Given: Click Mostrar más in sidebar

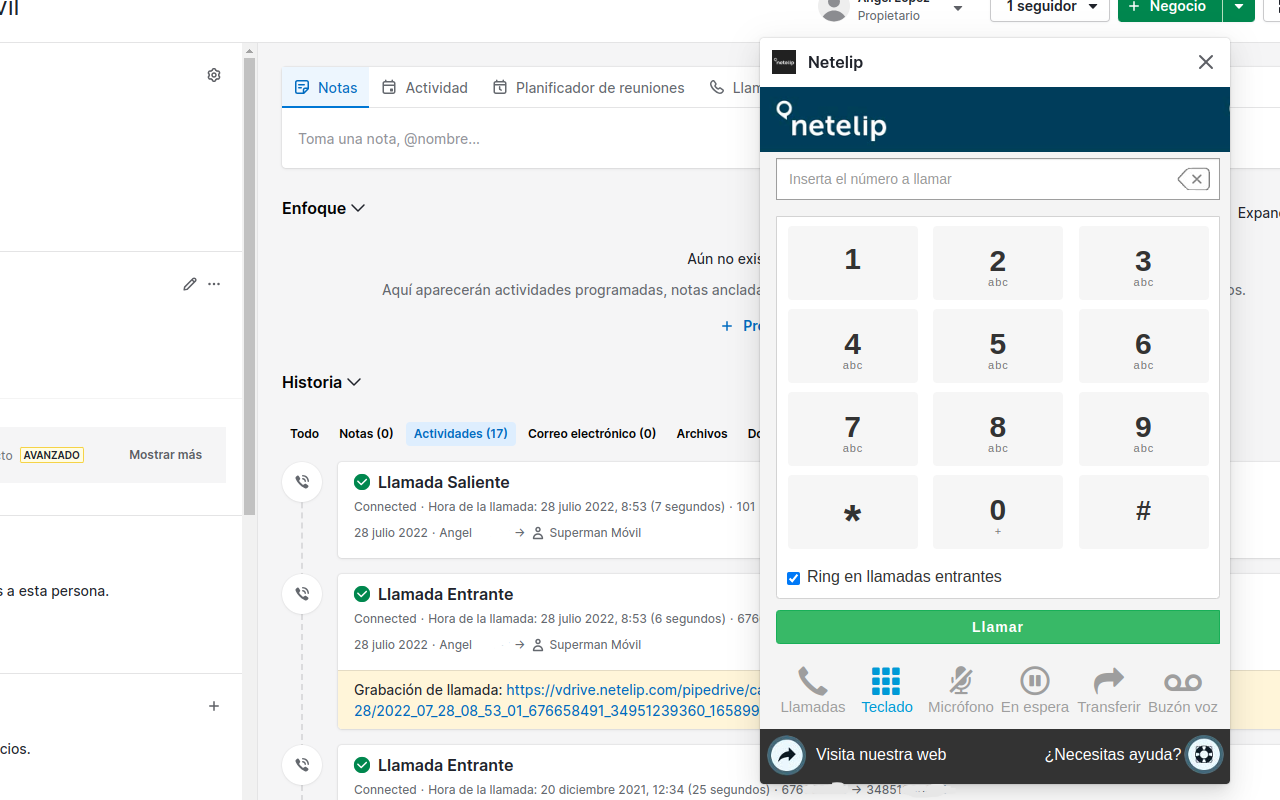Looking at the screenshot, I should coord(165,455).
